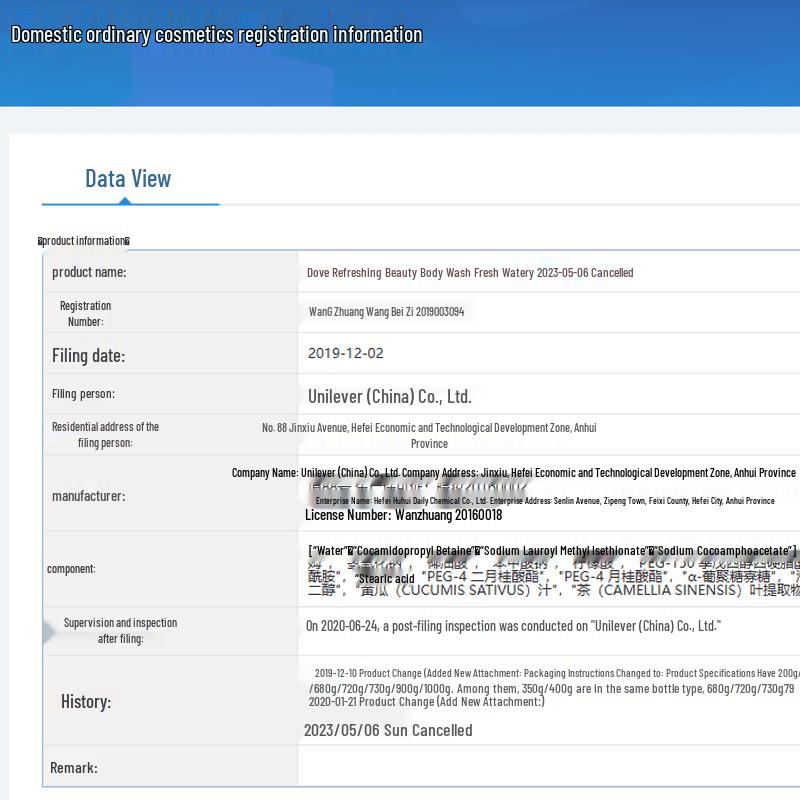800x800 pixels.
Task: Click the 'History:' label
Action: 86,702
